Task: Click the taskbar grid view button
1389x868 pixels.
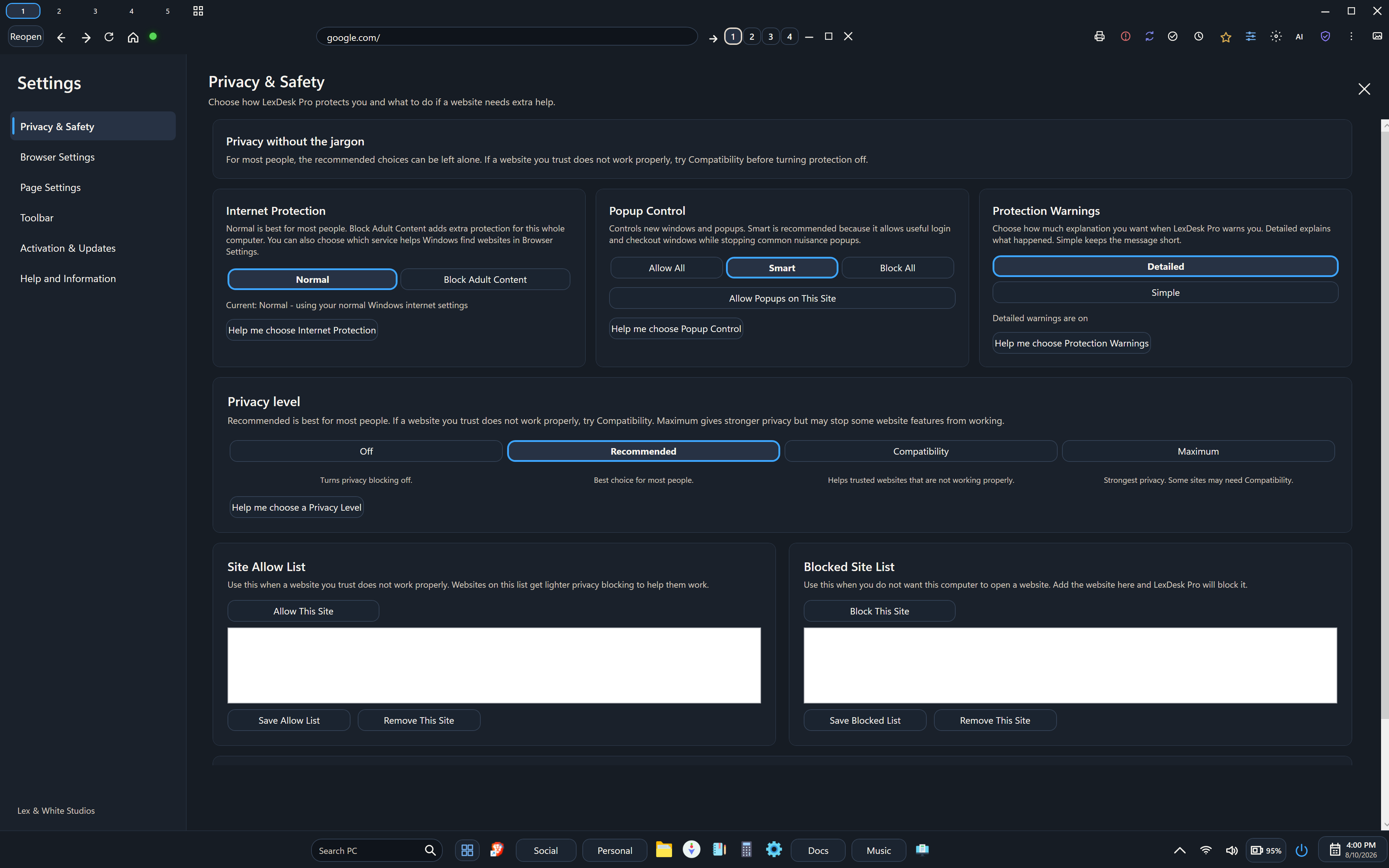Action: click(467, 850)
